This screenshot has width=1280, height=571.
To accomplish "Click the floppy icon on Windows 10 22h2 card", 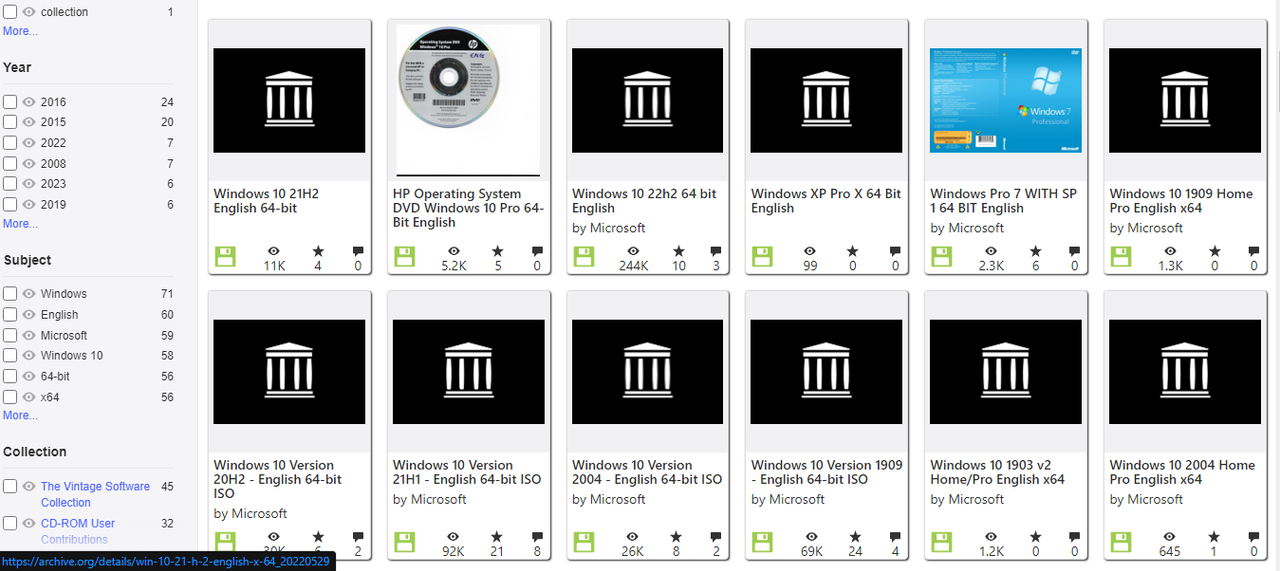I will point(583,257).
